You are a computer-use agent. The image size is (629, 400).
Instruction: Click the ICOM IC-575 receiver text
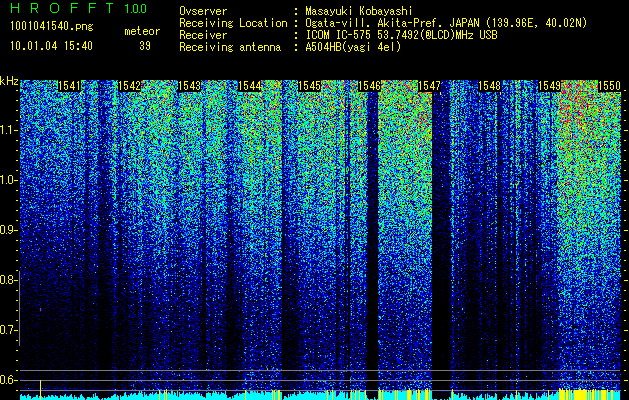pos(401,35)
